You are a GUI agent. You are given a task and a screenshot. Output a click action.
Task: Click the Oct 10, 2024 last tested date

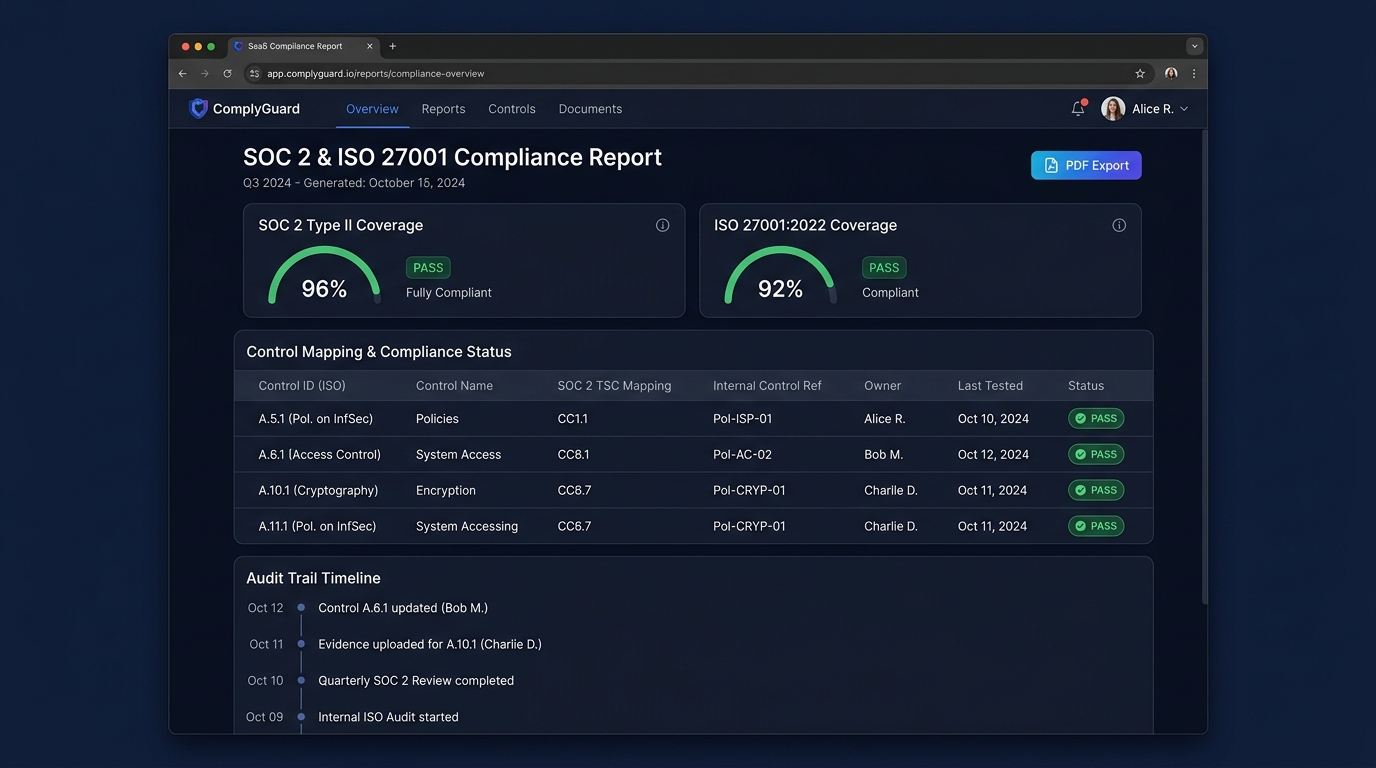993,418
